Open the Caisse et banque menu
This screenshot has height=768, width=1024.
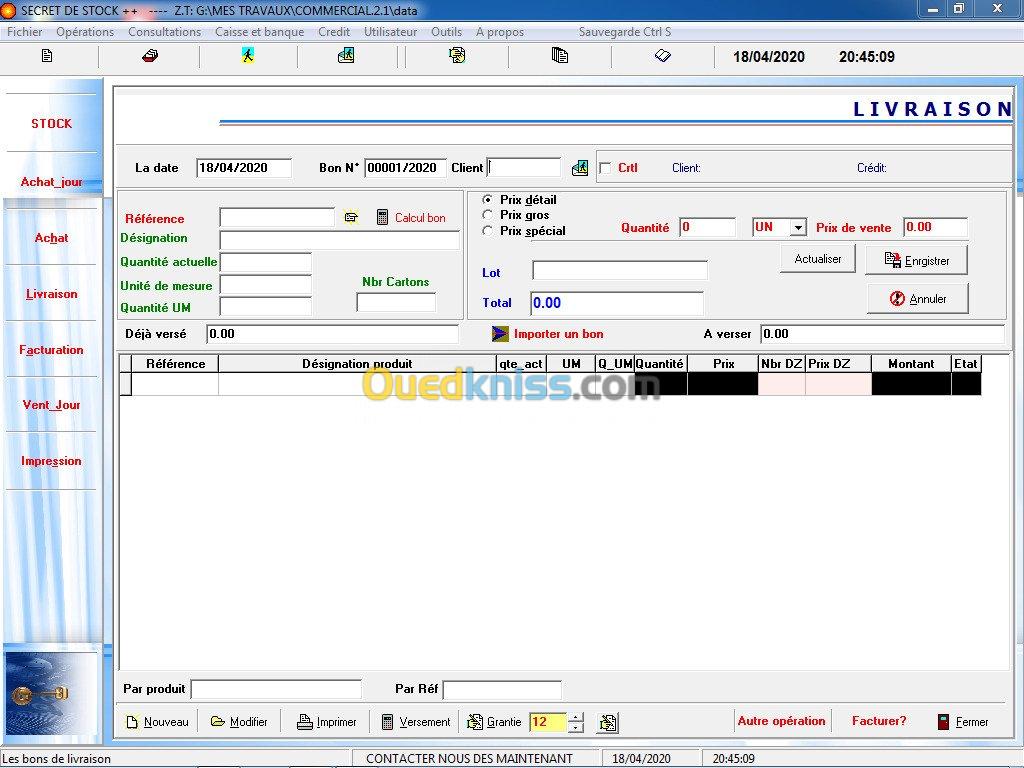259,32
